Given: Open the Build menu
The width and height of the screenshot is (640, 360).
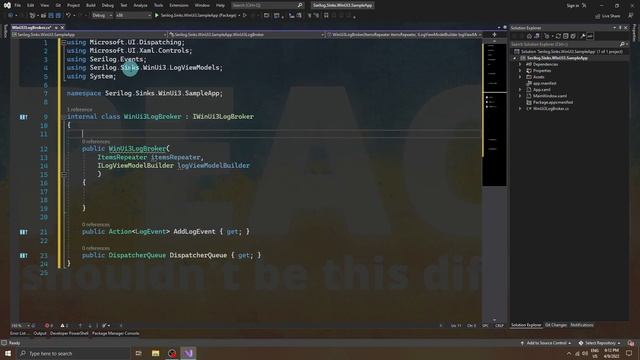Looking at the screenshot, I should (91, 5).
